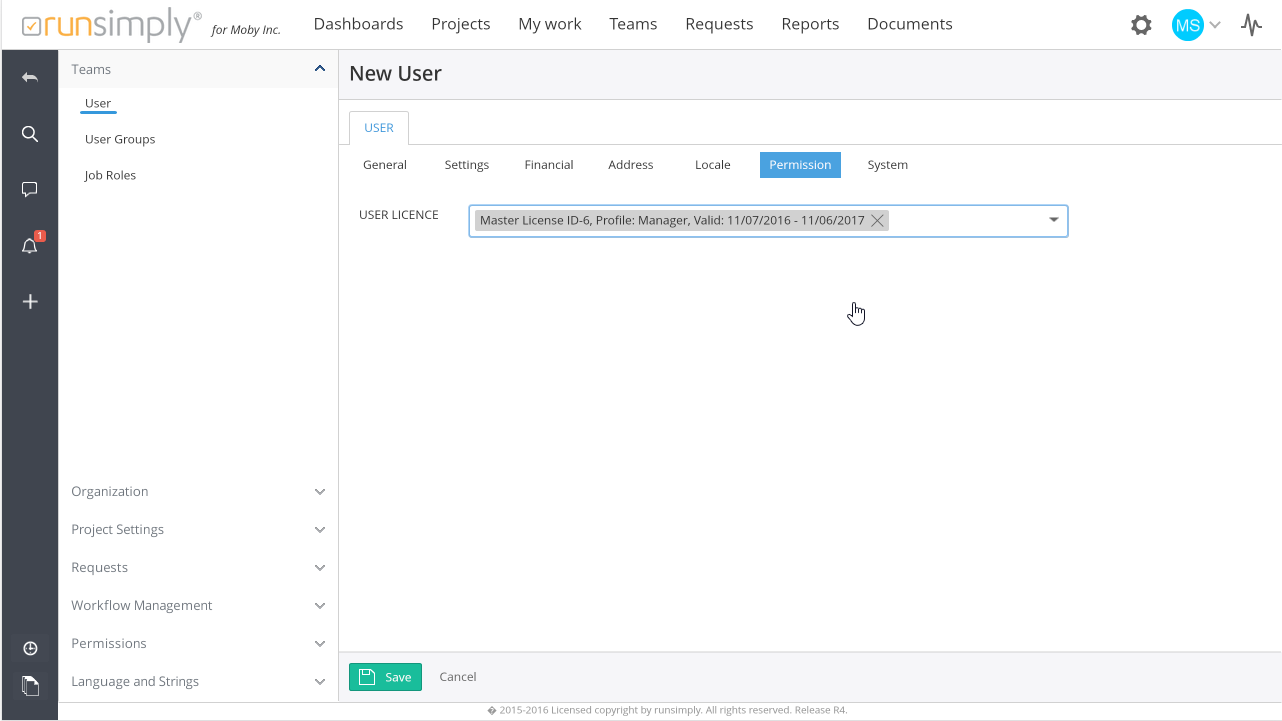Open the notifications bell icon
The width and height of the screenshot is (1282, 721).
tap(30, 246)
